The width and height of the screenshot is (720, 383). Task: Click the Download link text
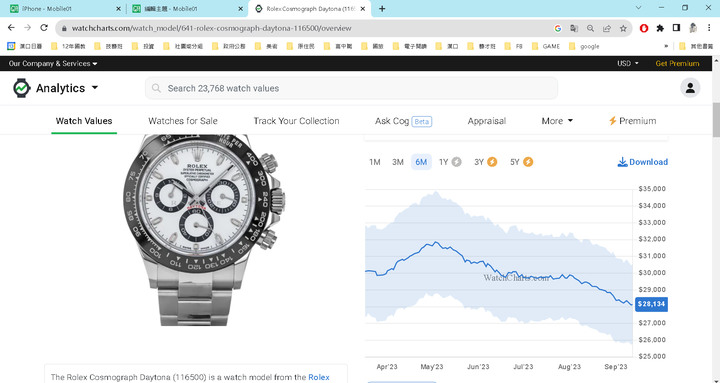pyautogui.click(x=648, y=162)
